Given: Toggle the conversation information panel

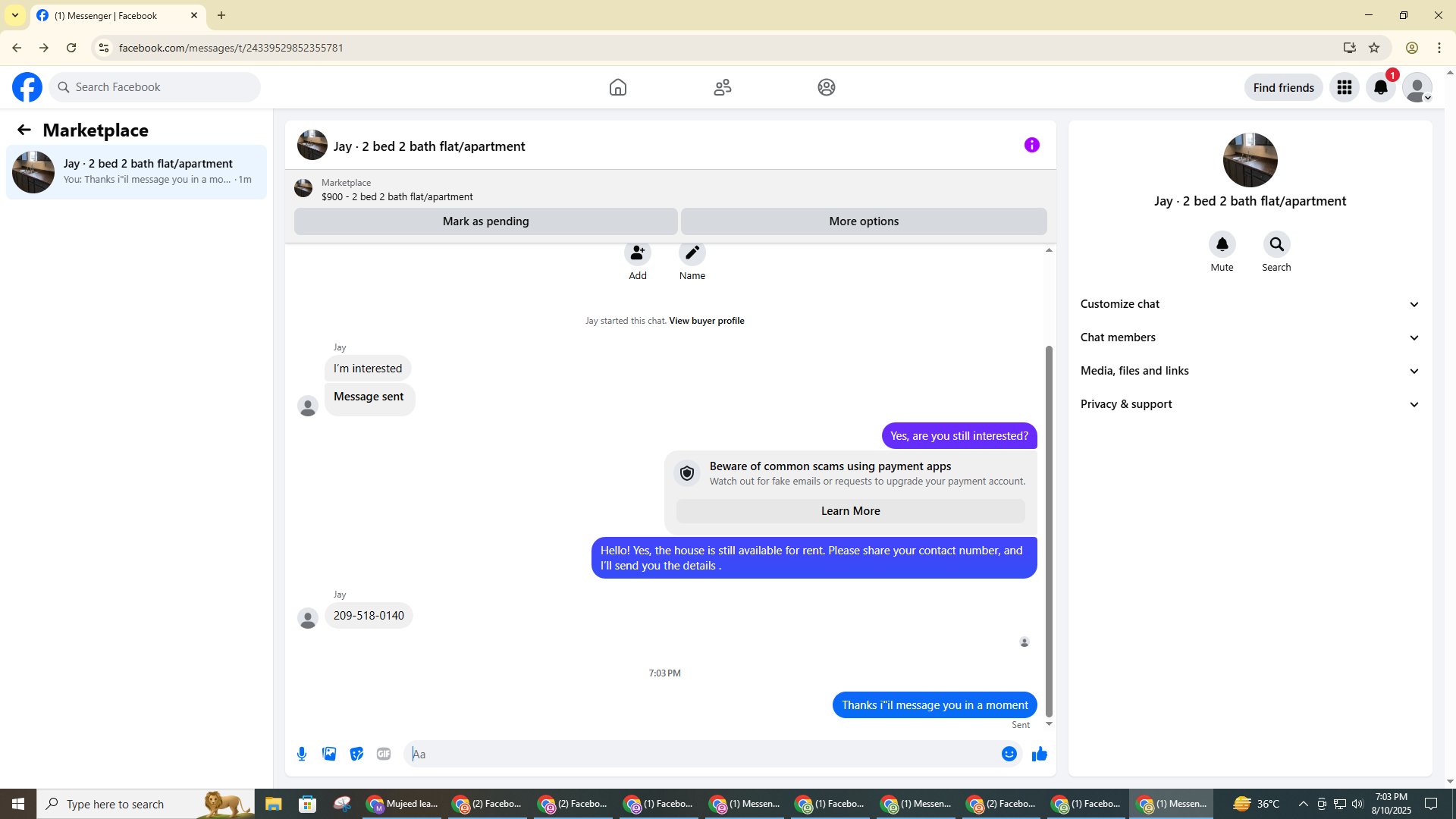Looking at the screenshot, I should (x=1031, y=145).
